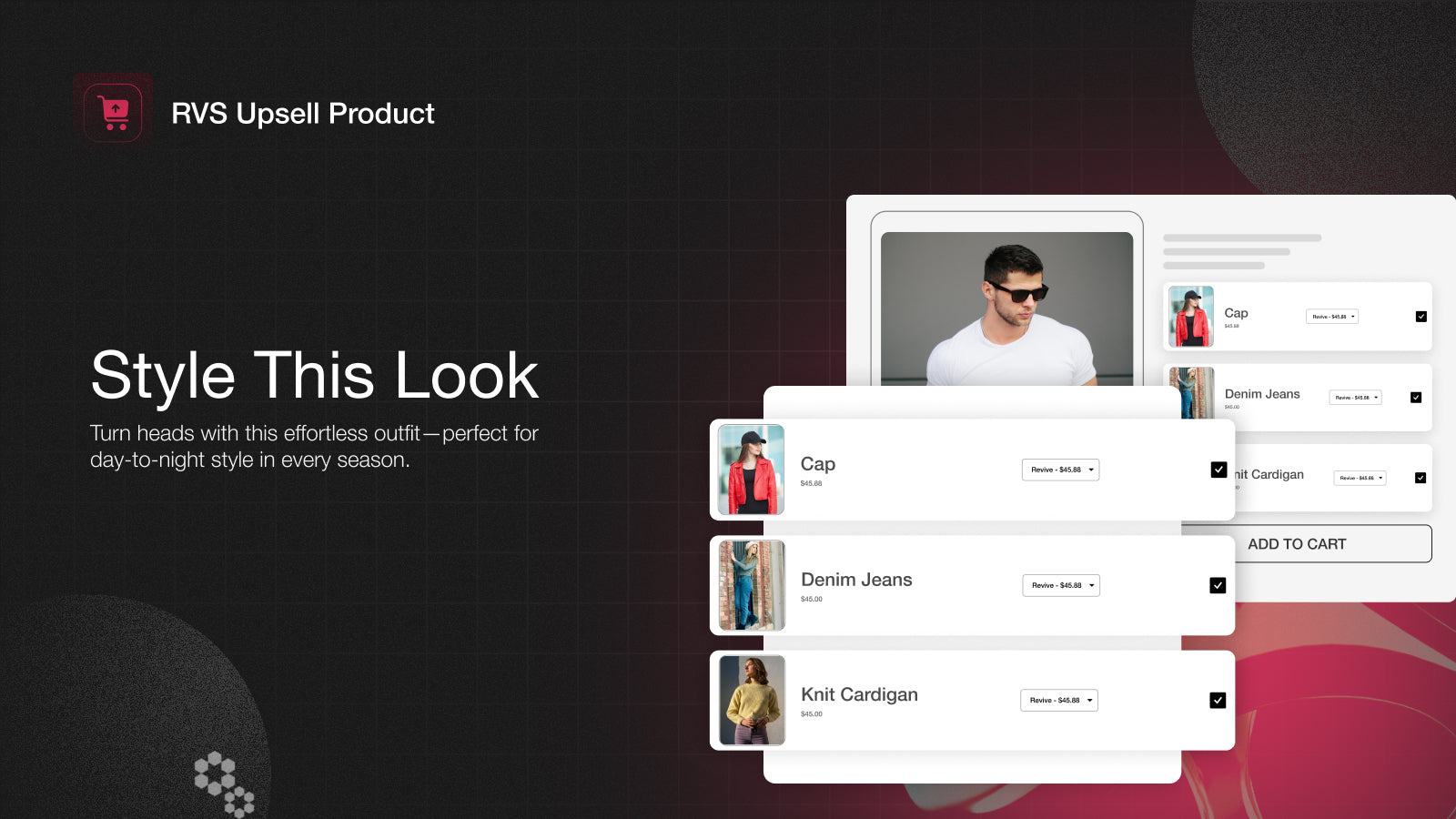Click the Style This Look heading
The height and width of the screenshot is (819, 1456).
[315, 375]
